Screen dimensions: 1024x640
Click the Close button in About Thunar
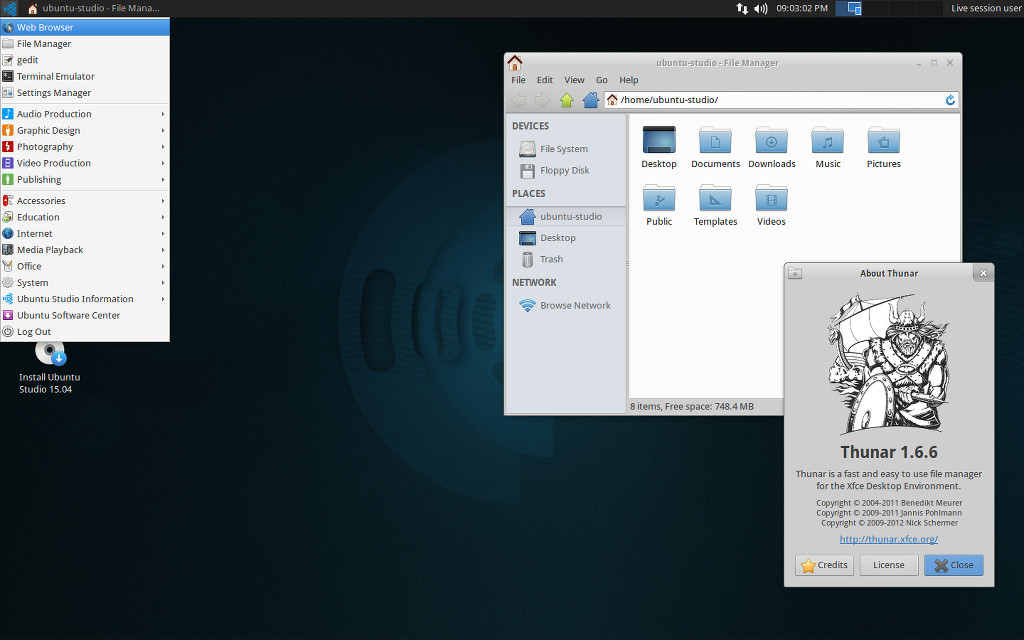pyautogui.click(x=953, y=565)
